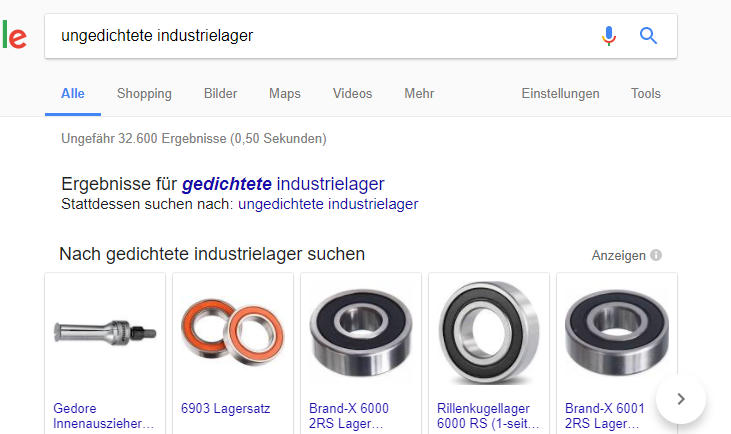Image resolution: width=731 pixels, height=434 pixels.
Task: Click the partial Google logo
Action: coord(14,34)
